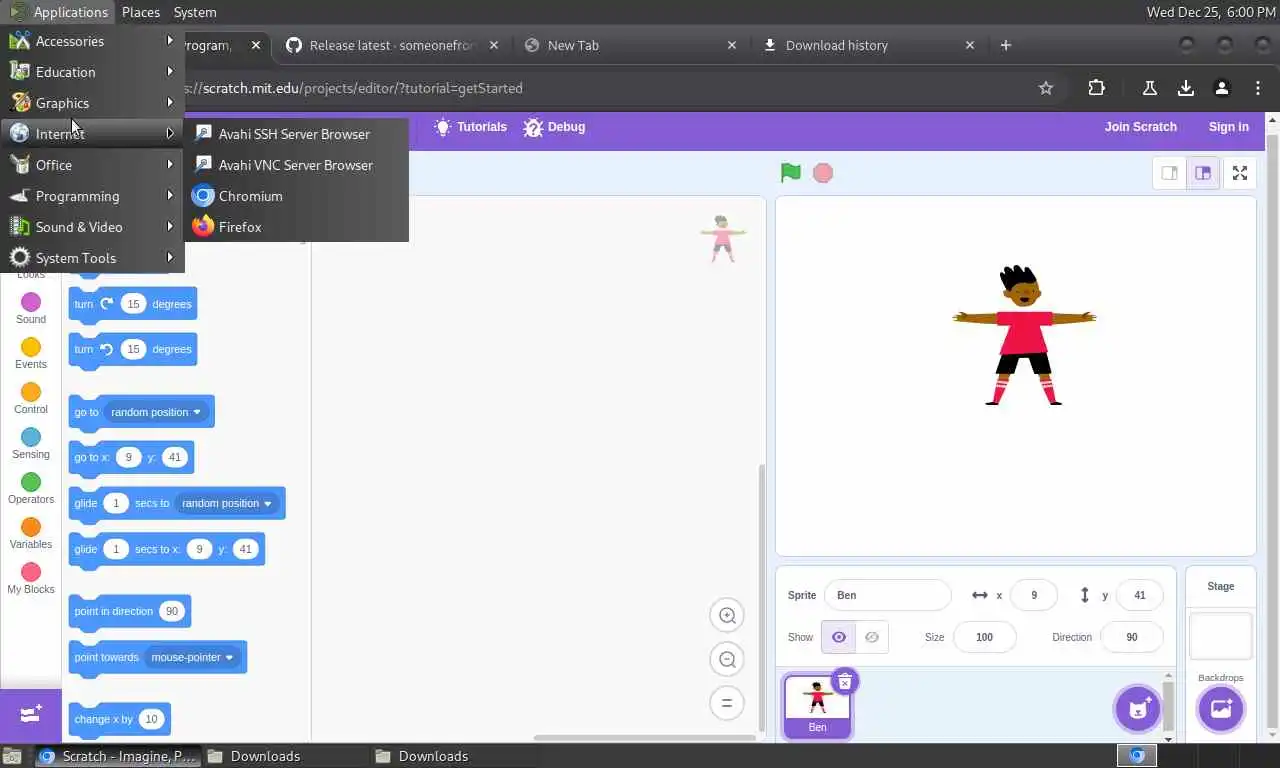Image resolution: width=1280 pixels, height=768 pixels.
Task: Click the Direction field showing 90
Action: tap(1132, 637)
